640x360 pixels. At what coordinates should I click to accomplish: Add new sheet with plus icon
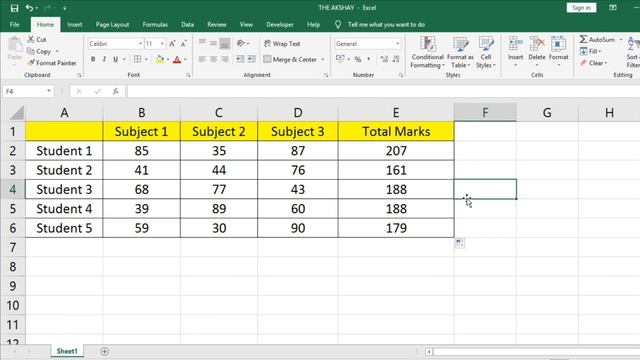(x=104, y=351)
